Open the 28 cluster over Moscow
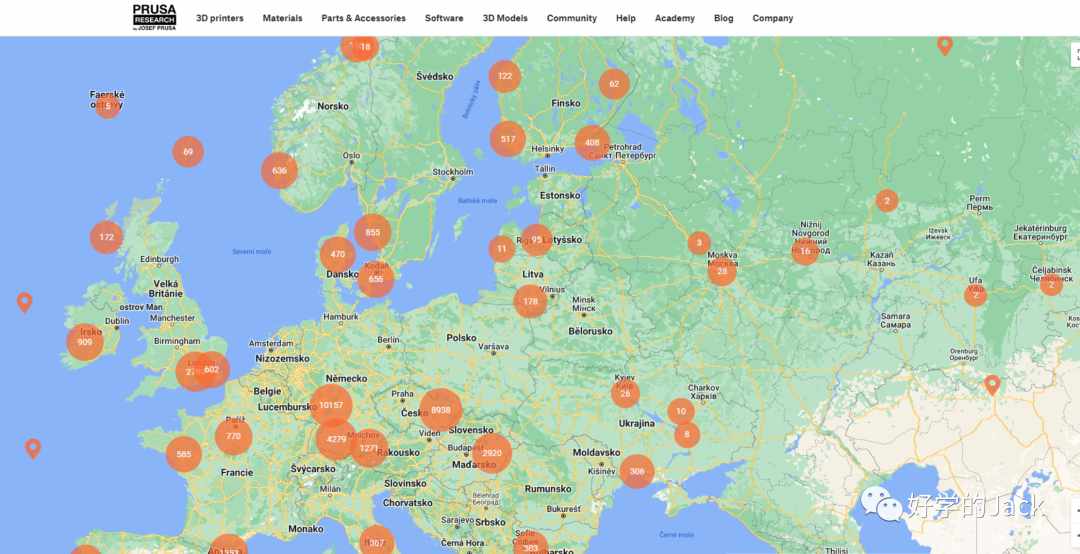 [722, 271]
